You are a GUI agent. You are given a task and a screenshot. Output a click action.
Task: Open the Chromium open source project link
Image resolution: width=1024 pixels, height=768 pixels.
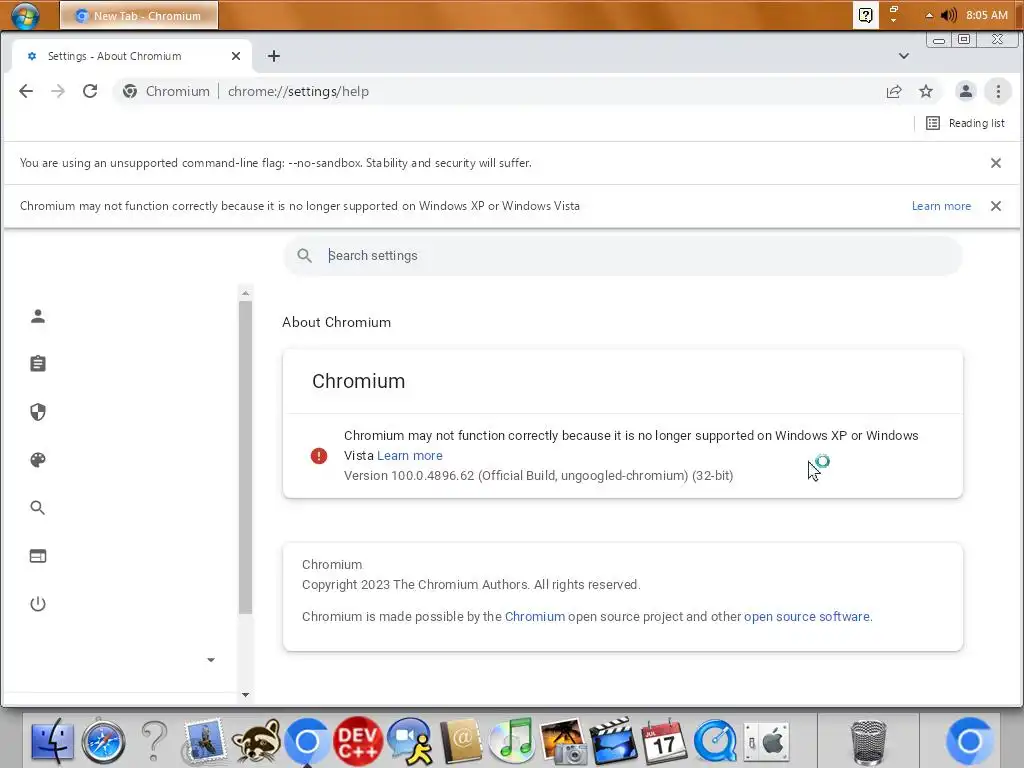click(x=535, y=616)
